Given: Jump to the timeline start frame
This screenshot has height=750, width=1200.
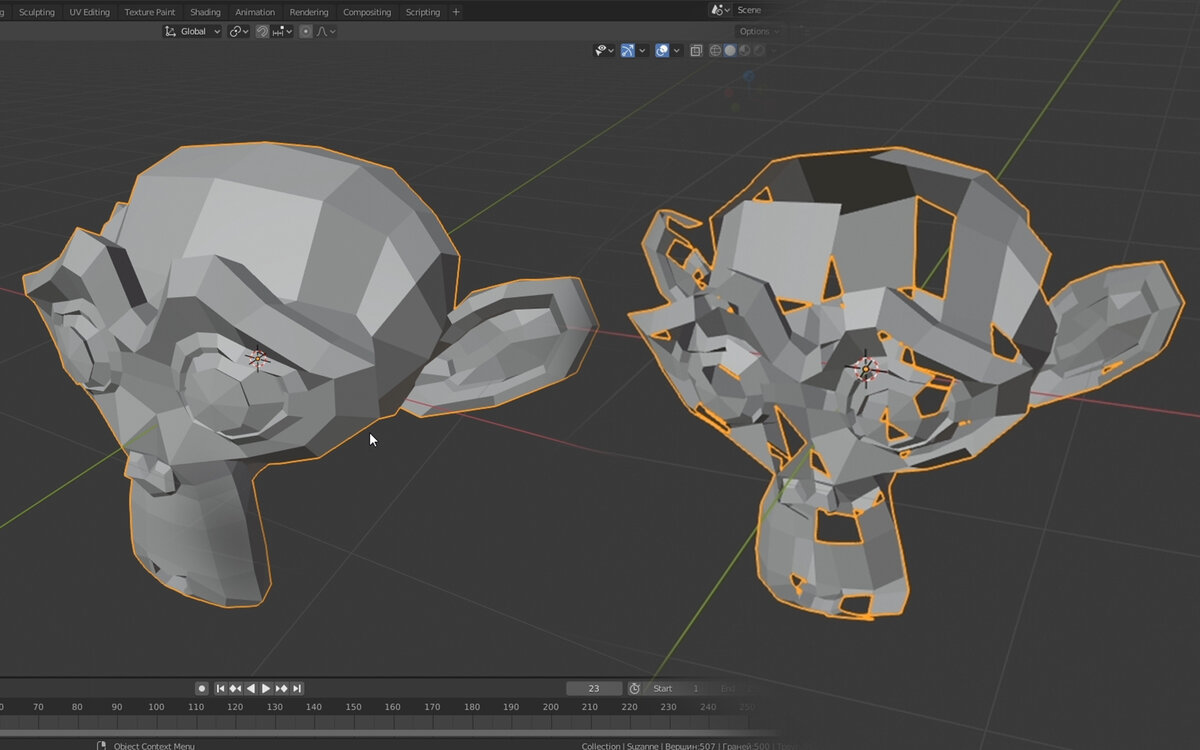Looking at the screenshot, I should tap(221, 688).
